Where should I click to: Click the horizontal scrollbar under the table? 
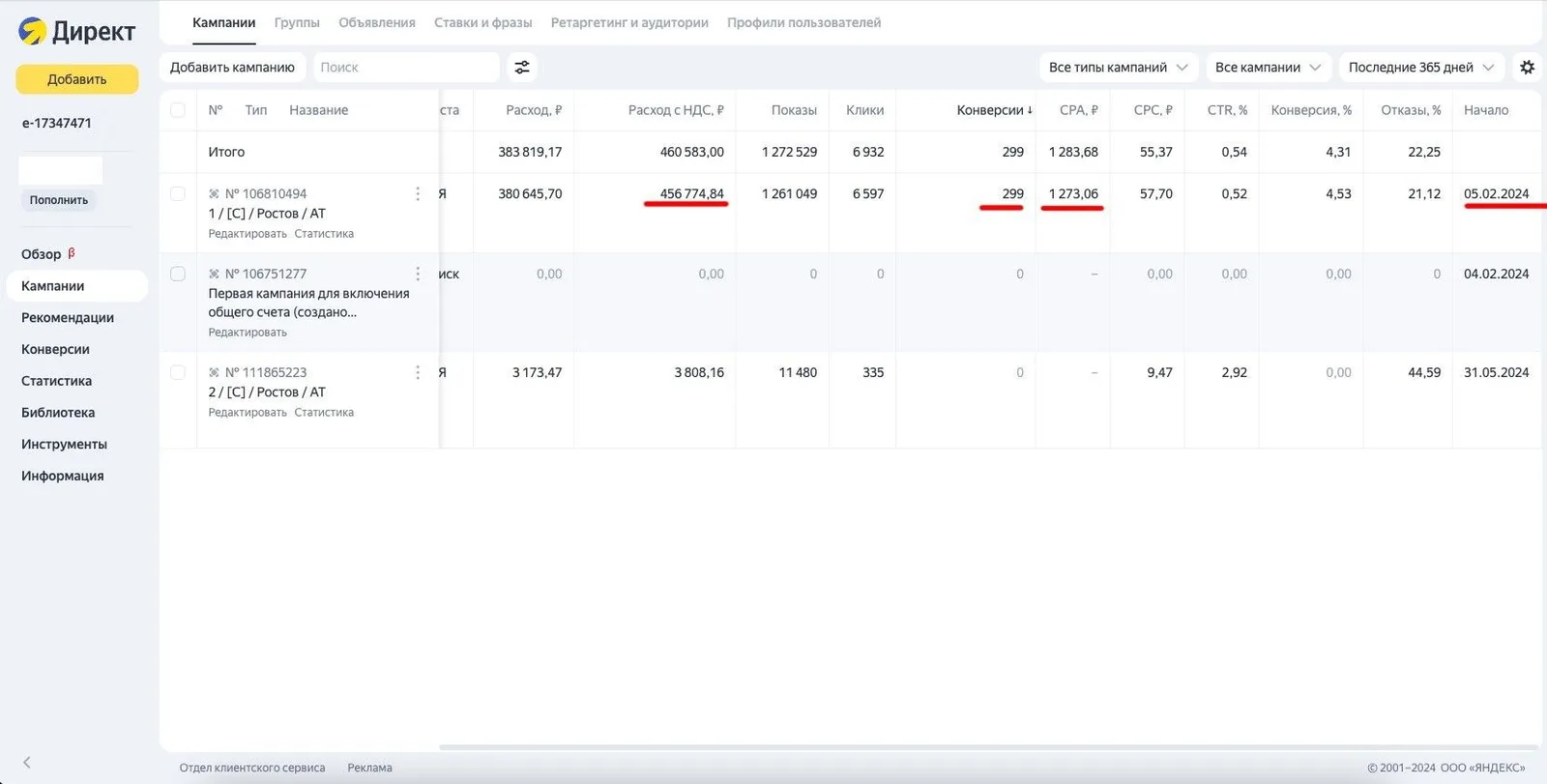coord(986,747)
